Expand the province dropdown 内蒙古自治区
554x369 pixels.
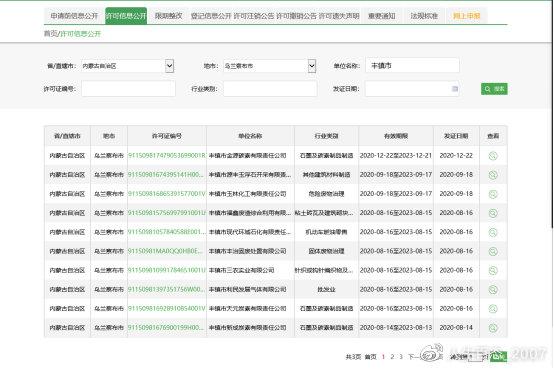(x=169, y=66)
